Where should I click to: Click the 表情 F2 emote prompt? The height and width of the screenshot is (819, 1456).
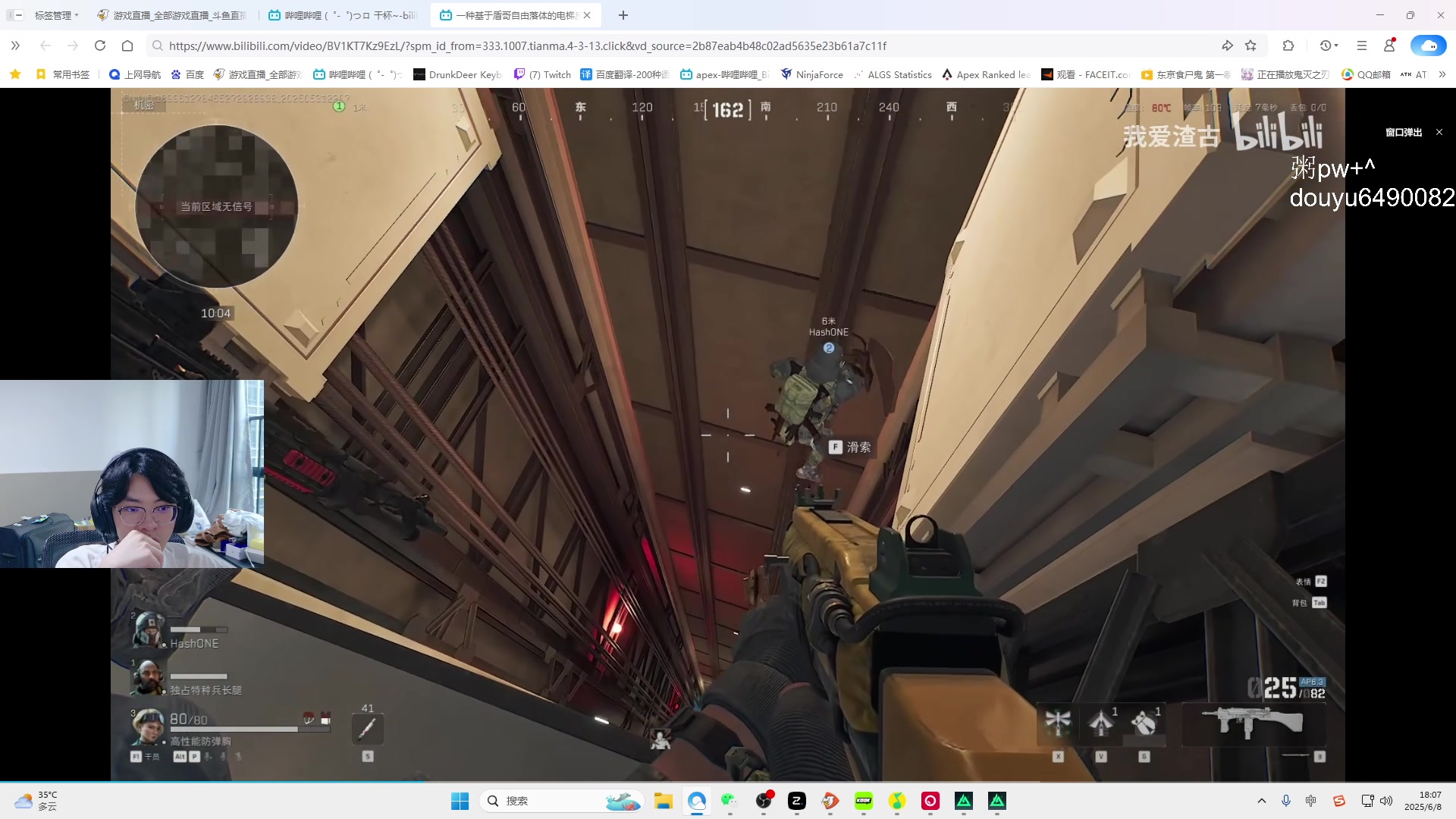(x=1311, y=582)
